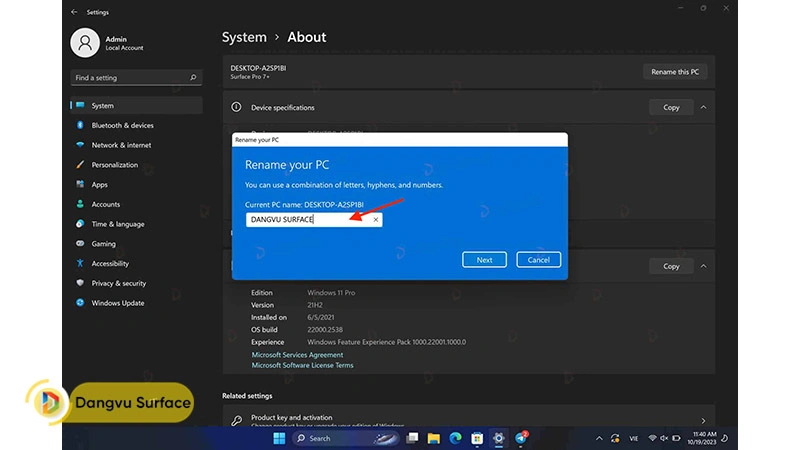
Task: Open the Windows Start menu
Action: click(x=279, y=438)
